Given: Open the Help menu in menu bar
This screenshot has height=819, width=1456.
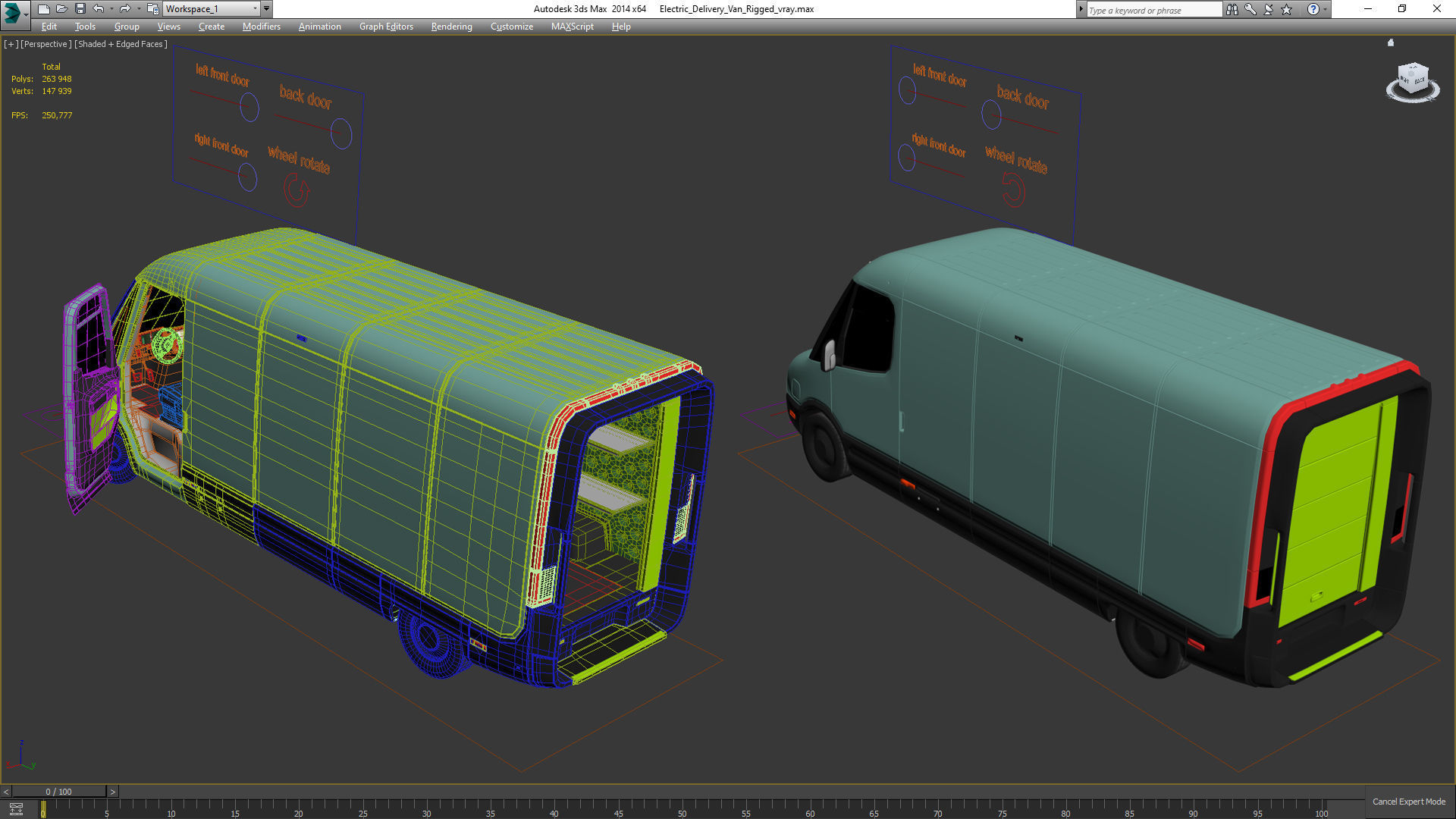Looking at the screenshot, I should [x=621, y=27].
